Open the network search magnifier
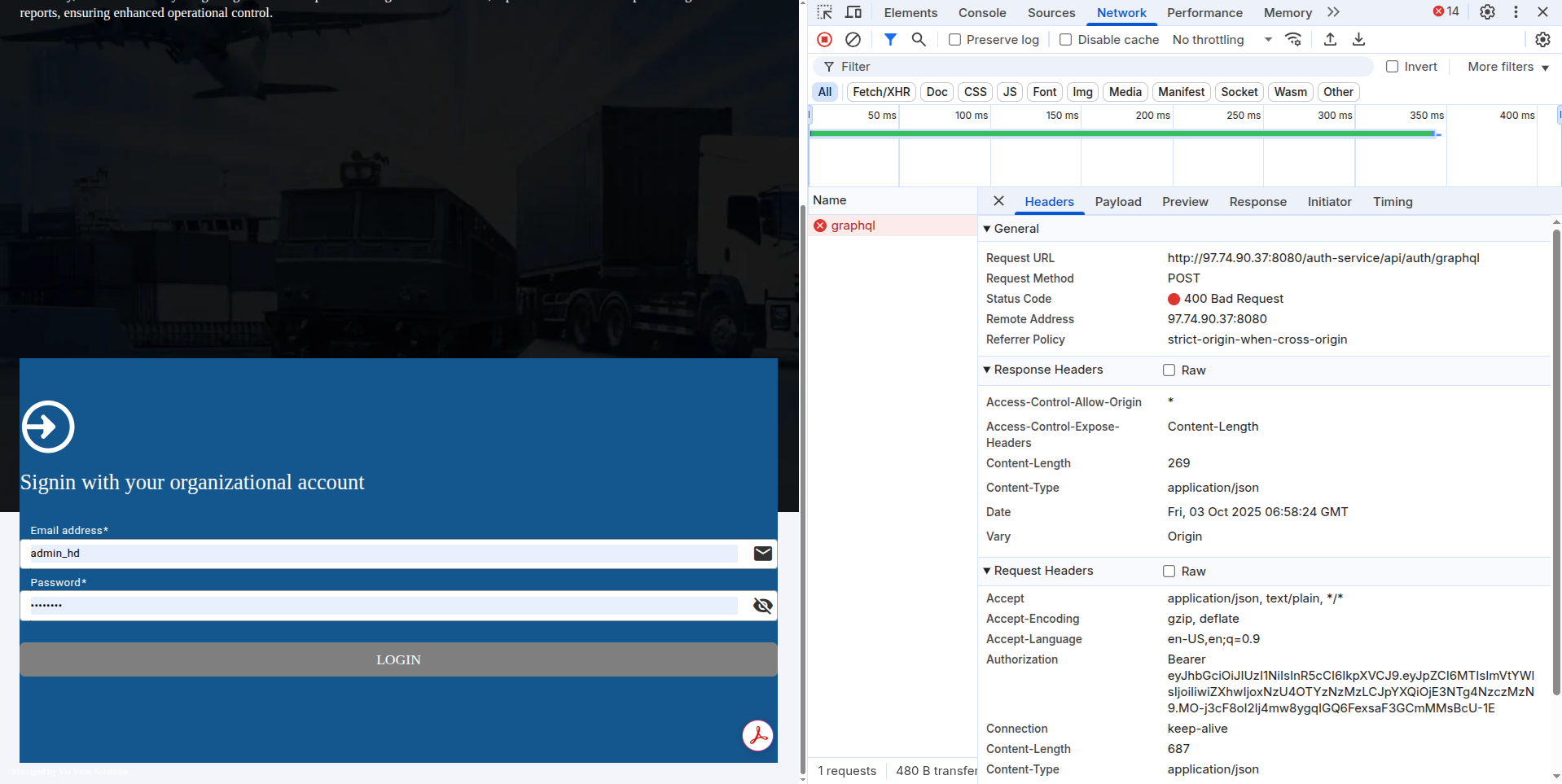1562x784 pixels. (919, 39)
